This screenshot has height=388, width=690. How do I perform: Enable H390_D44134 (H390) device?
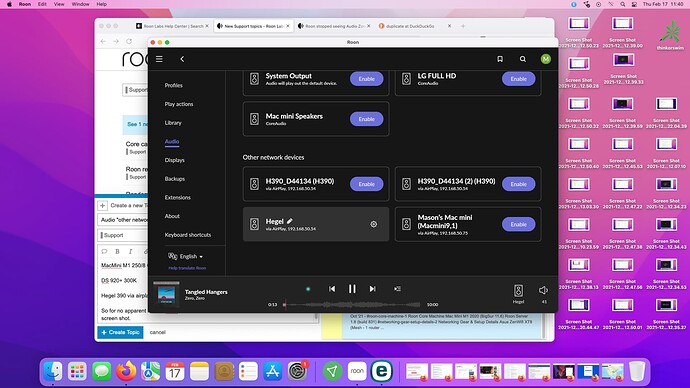pyautogui.click(x=367, y=184)
